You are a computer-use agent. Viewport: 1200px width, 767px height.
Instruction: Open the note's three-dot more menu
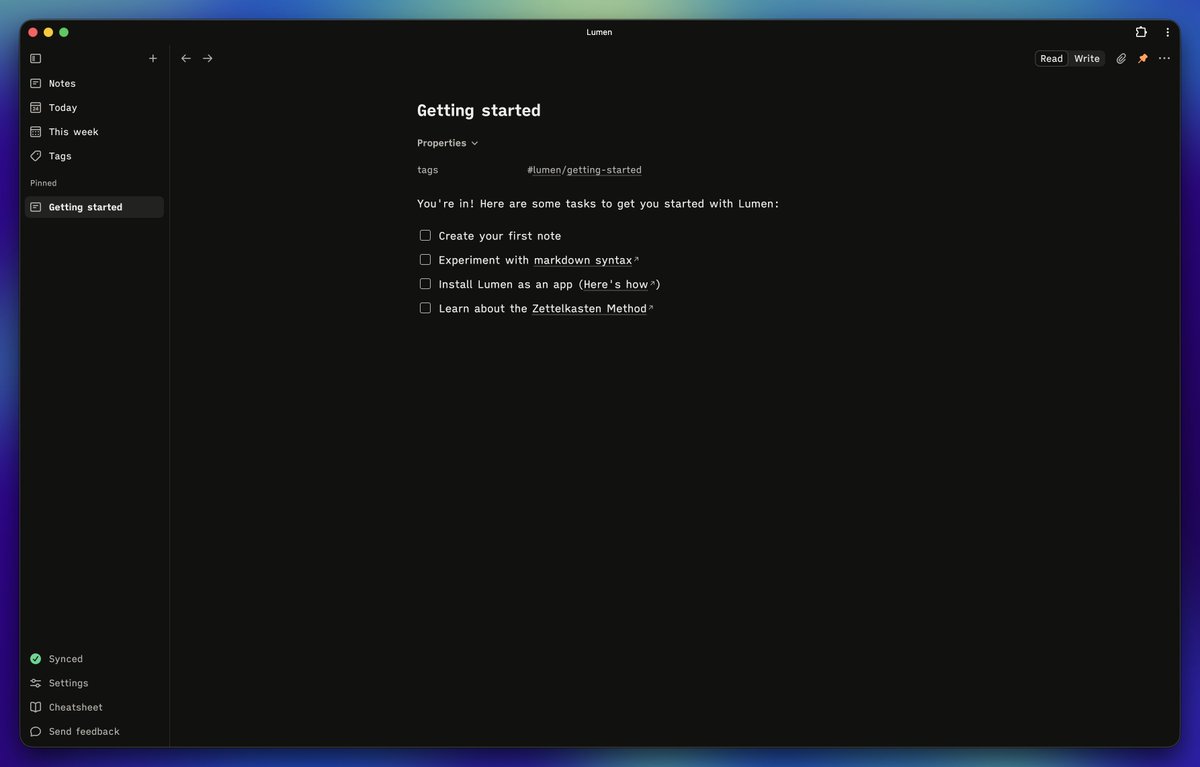click(x=1164, y=59)
